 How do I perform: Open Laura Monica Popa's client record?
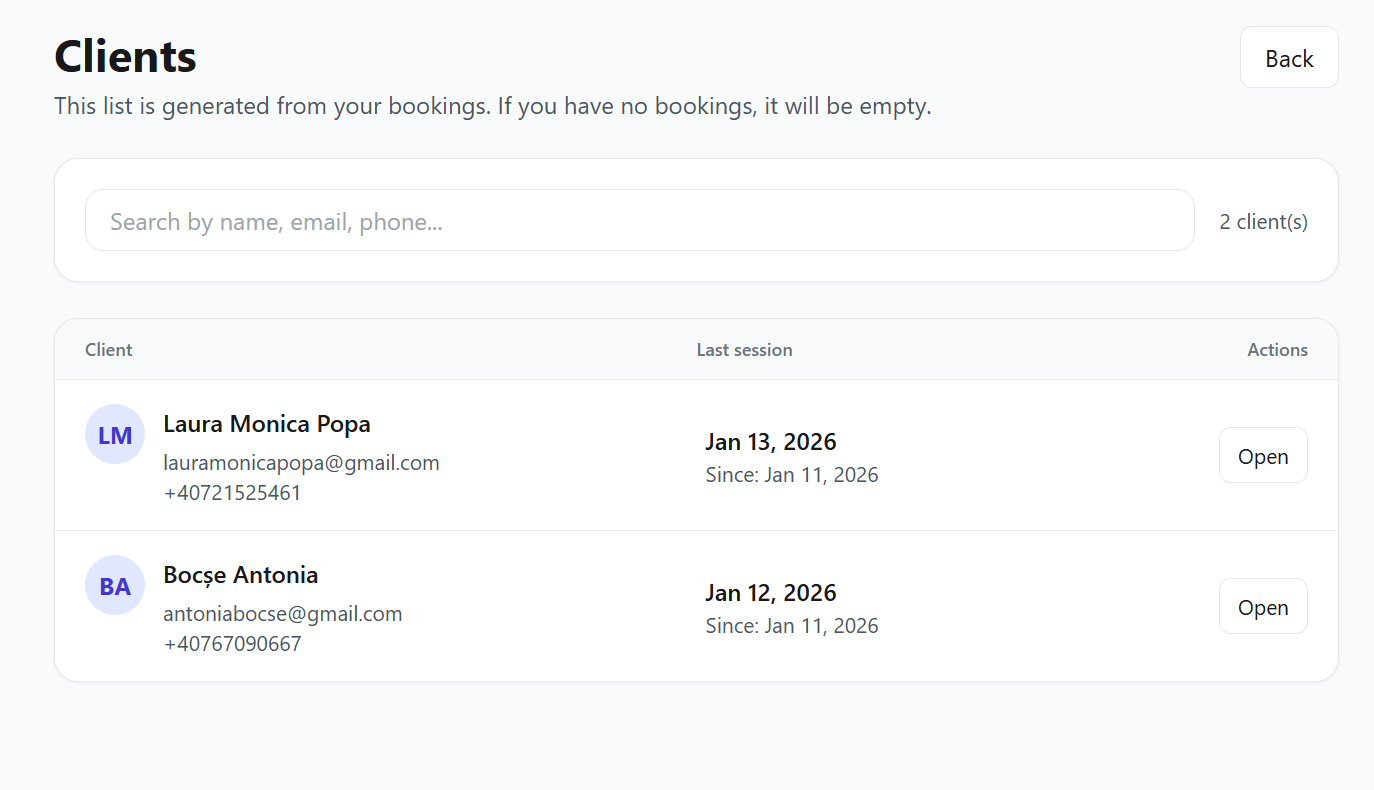pyautogui.click(x=1262, y=456)
